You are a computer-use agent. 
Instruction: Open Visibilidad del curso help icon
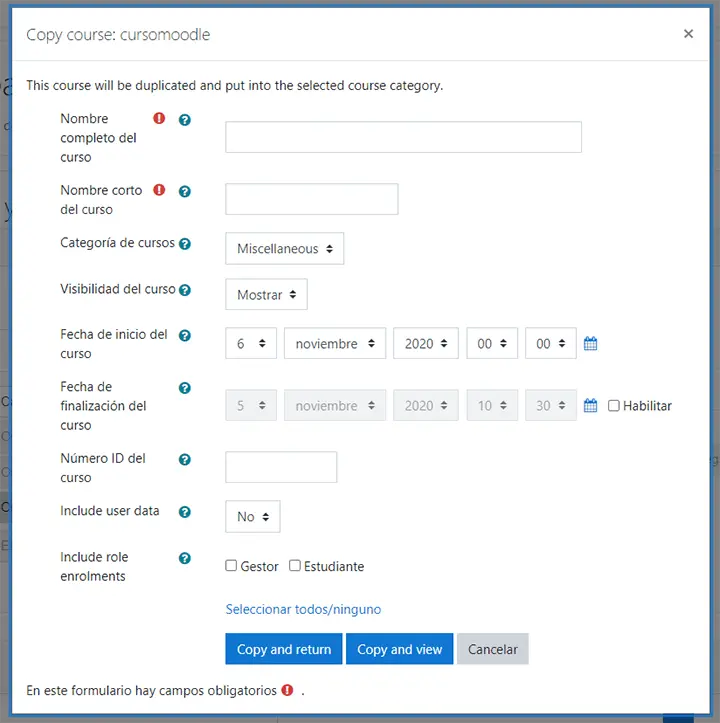click(x=185, y=290)
